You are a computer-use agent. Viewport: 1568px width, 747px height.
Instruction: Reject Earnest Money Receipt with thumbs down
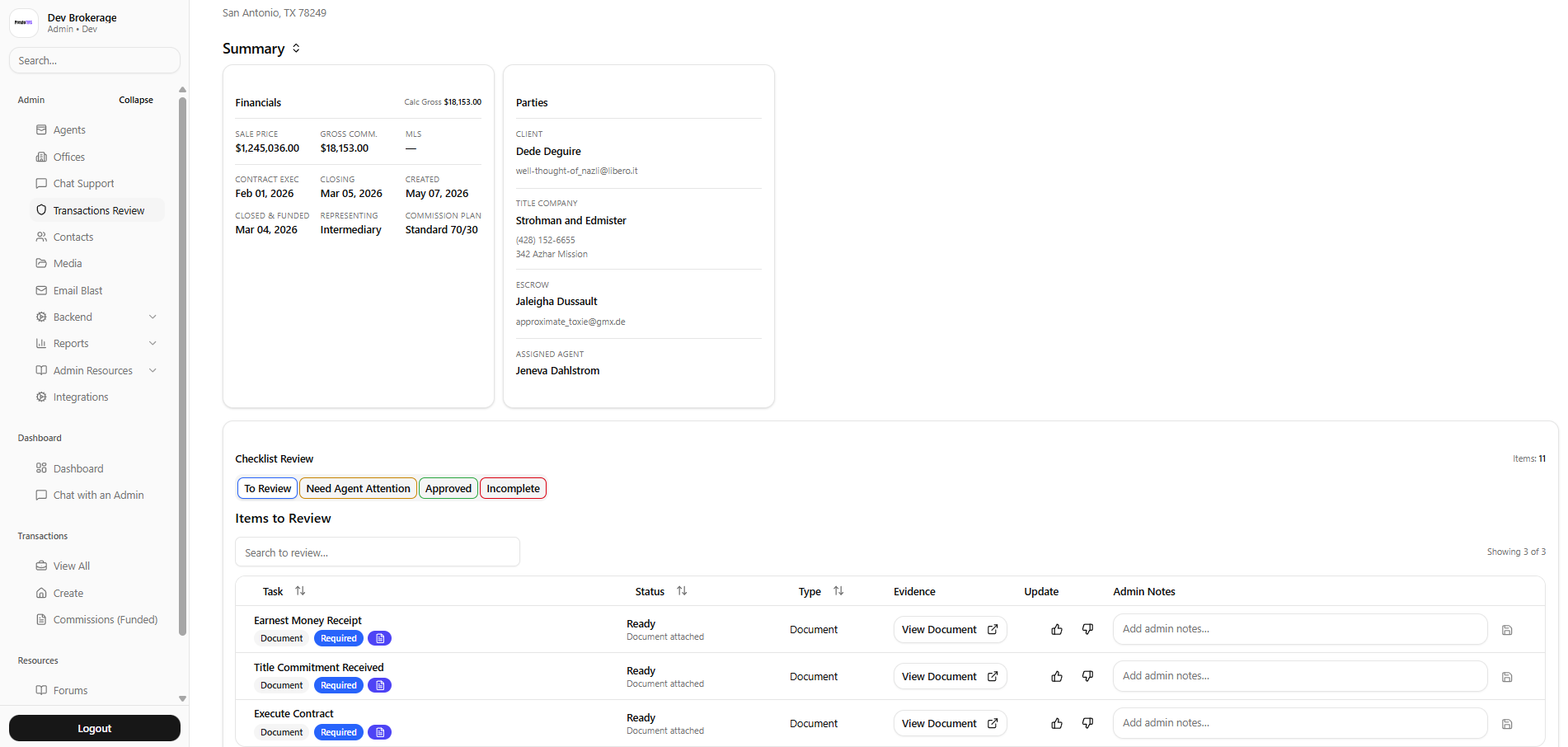tap(1087, 630)
